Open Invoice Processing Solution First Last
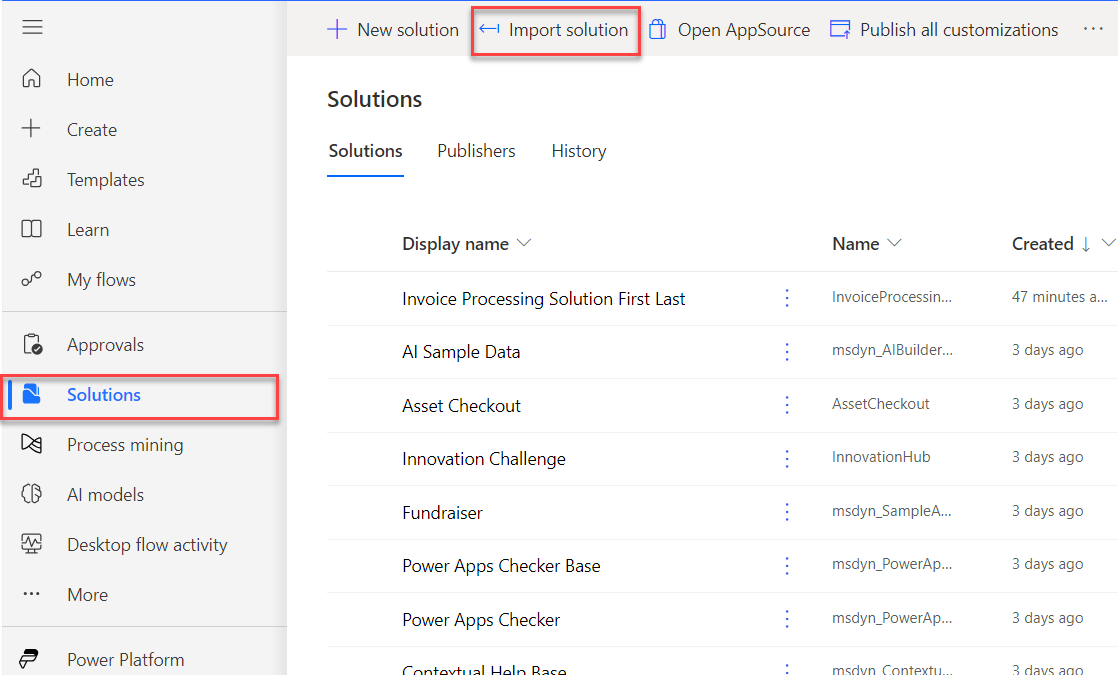The height and width of the screenshot is (675, 1118). (x=543, y=298)
